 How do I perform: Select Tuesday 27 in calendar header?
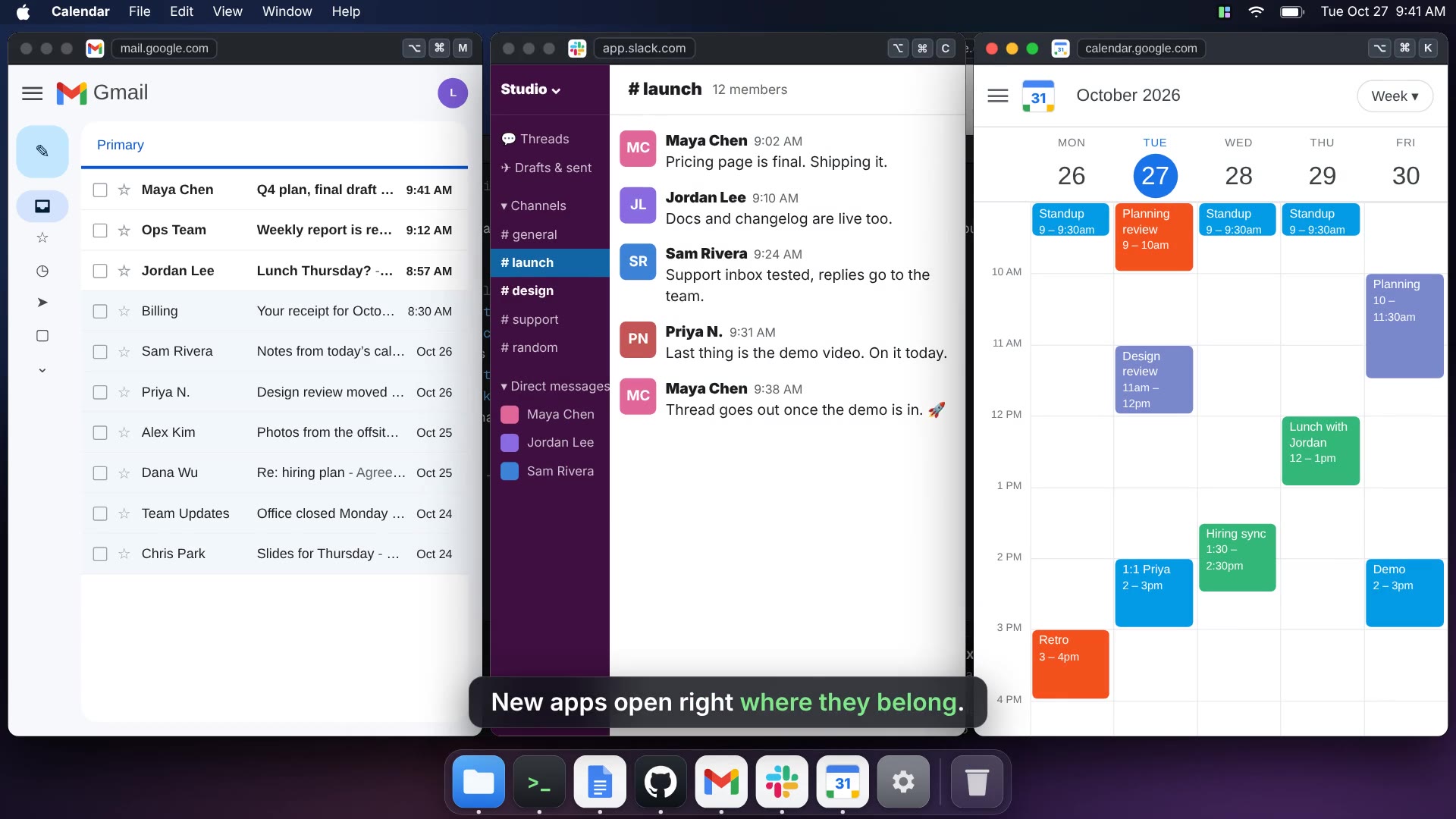(1155, 176)
